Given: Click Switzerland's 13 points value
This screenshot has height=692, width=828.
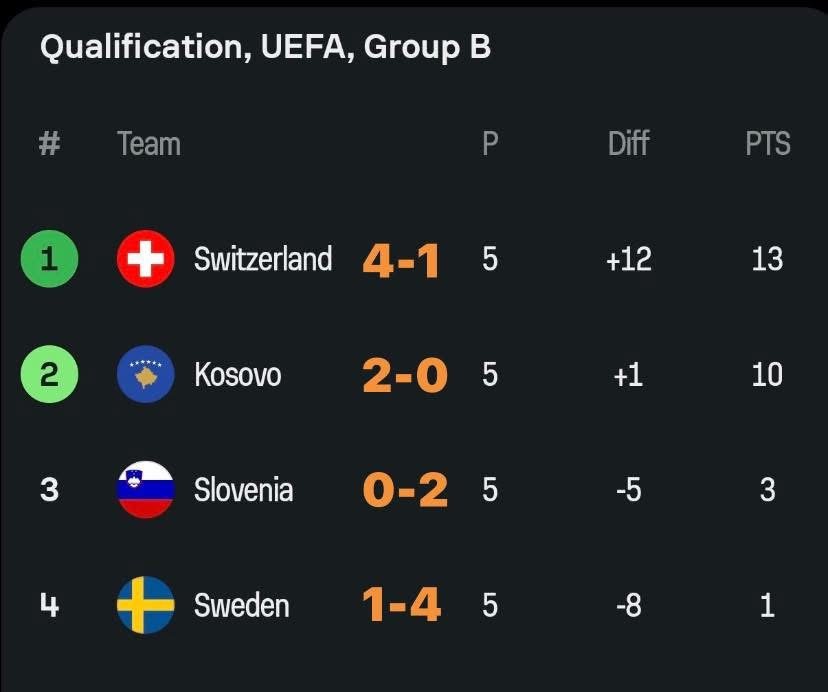Looking at the screenshot, I should pyautogui.click(x=767, y=259).
